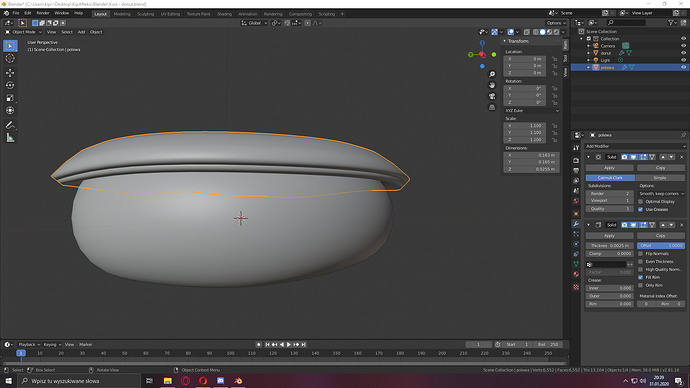Copy the Solidify modifier

coord(661,236)
